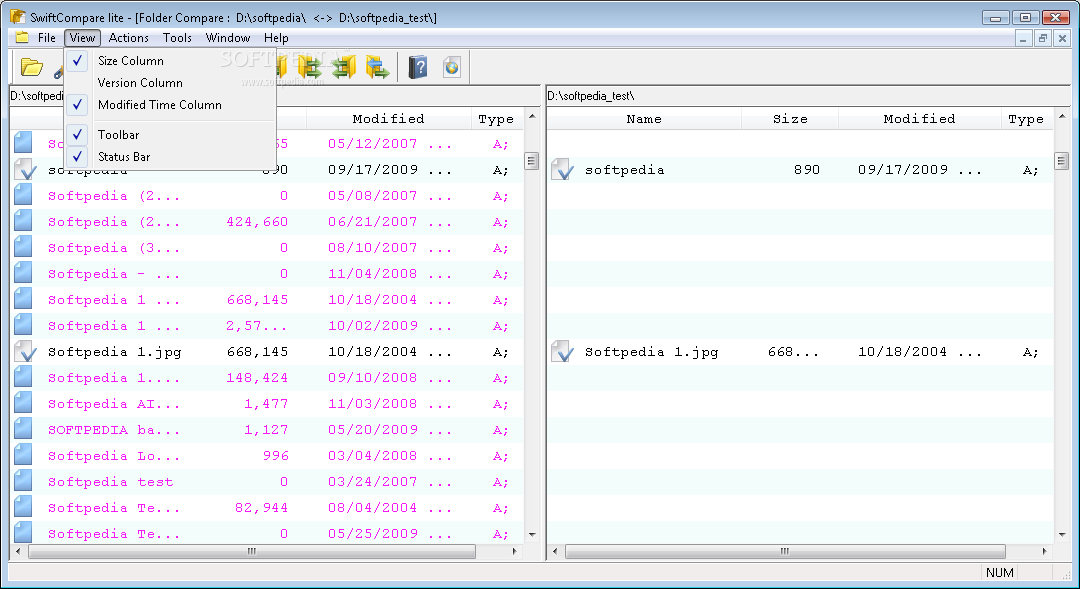This screenshot has width=1080, height=589.
Task: Click file icon of row dated 10/02/2009
Action: tap(23, 325)
